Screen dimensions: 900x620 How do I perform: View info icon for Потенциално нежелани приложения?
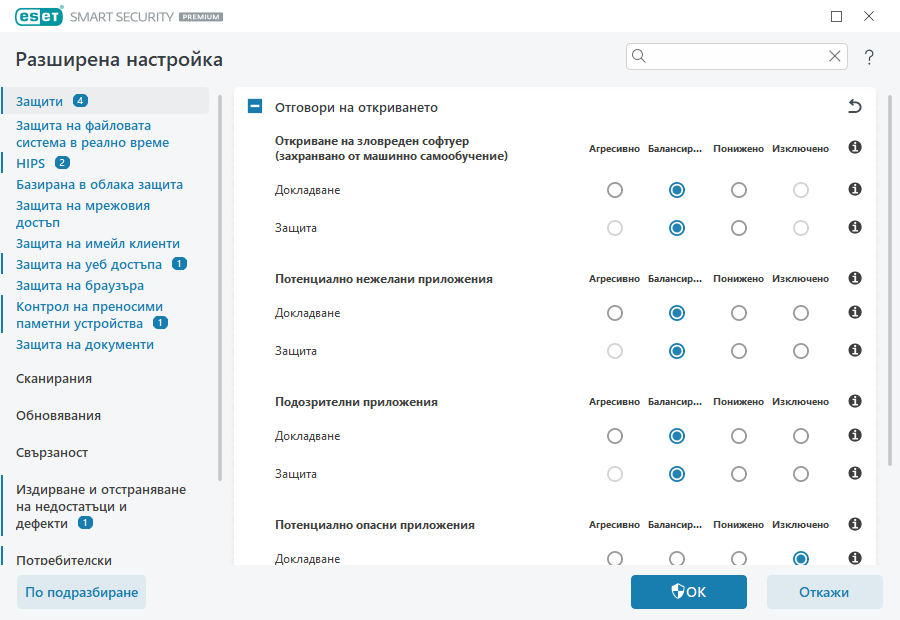tap(854, 278)
